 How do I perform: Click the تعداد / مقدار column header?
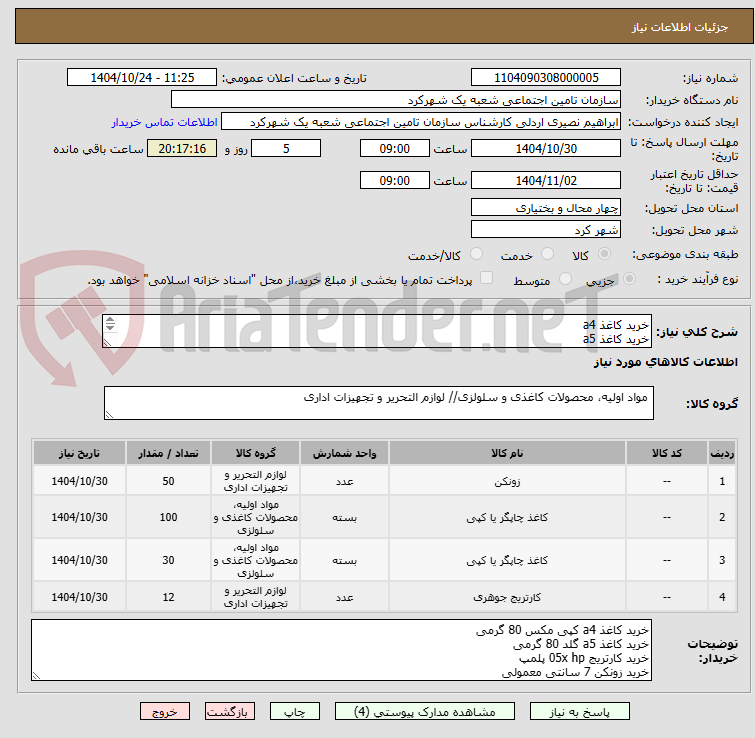click(x=168, y=453)
